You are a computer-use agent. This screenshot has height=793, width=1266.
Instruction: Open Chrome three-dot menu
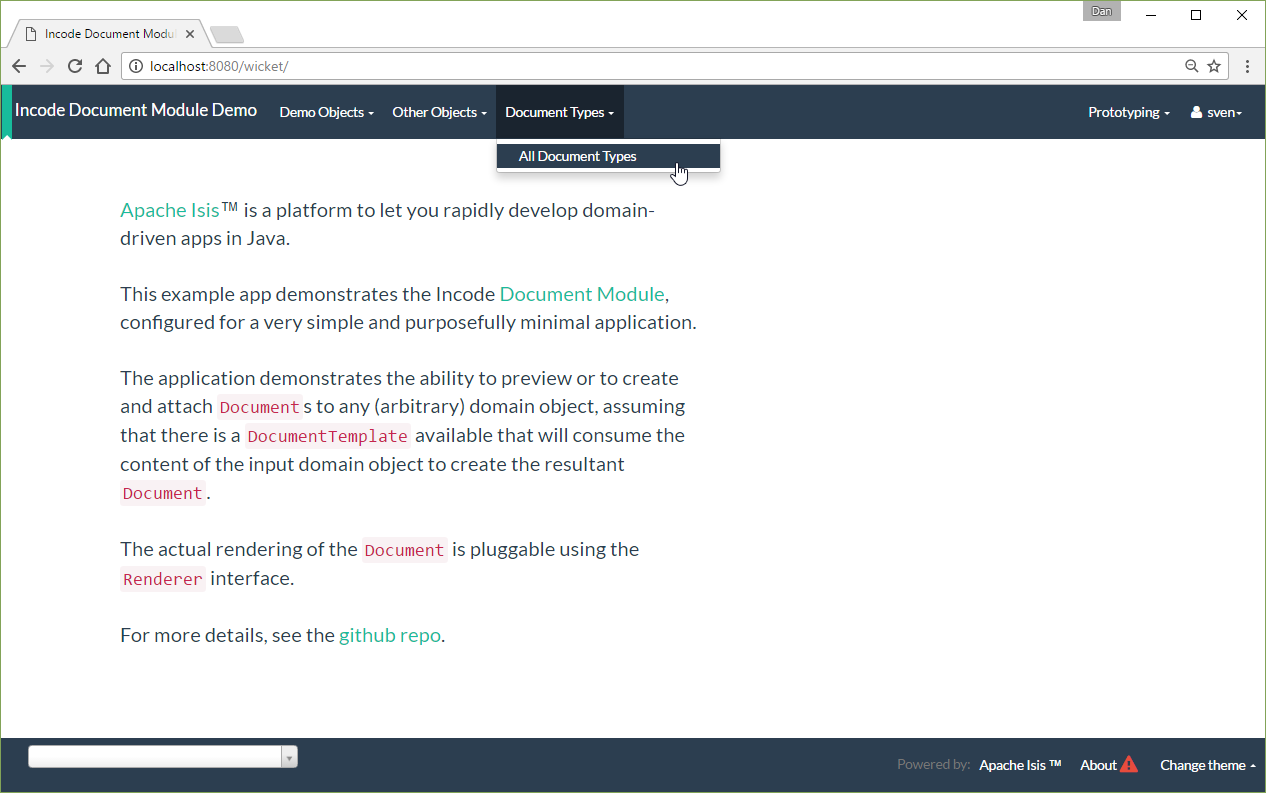[1248, 66]
